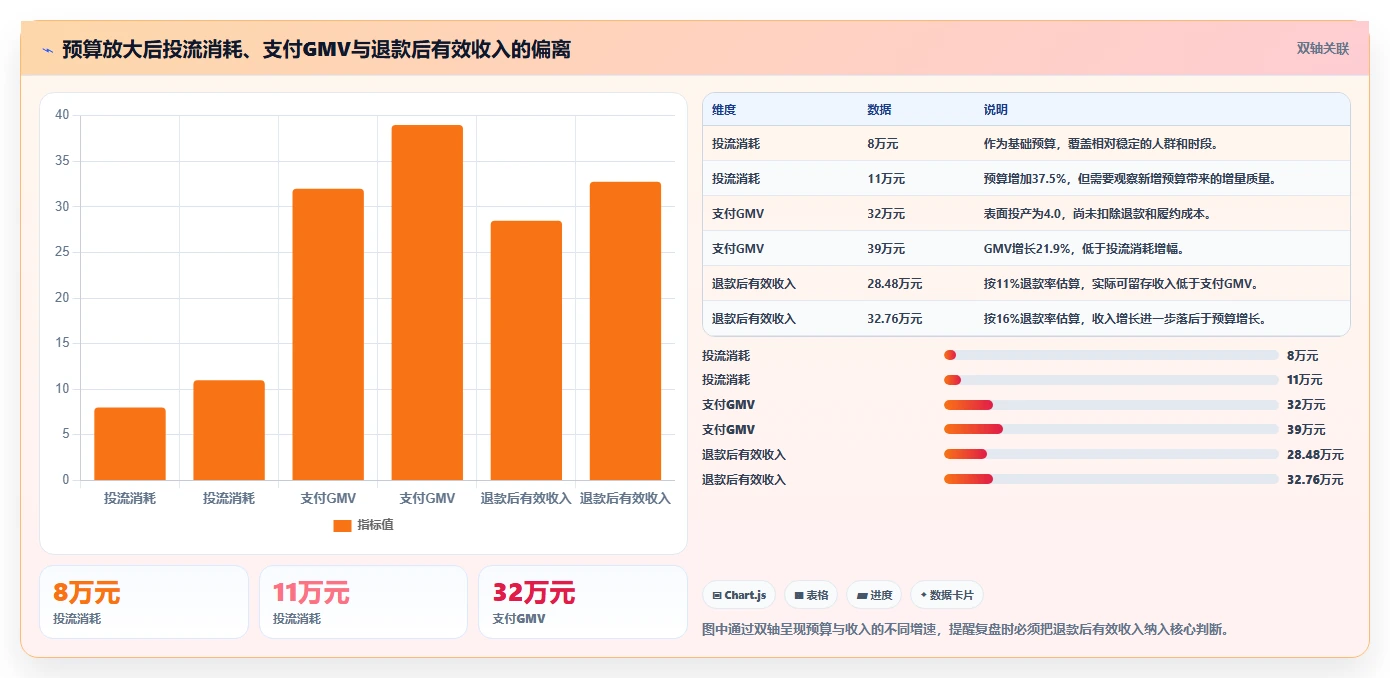Click the 双轴关联 tag
Image resolution: width=1390 pixels, height=678 pixels.
click(1323, 49)
